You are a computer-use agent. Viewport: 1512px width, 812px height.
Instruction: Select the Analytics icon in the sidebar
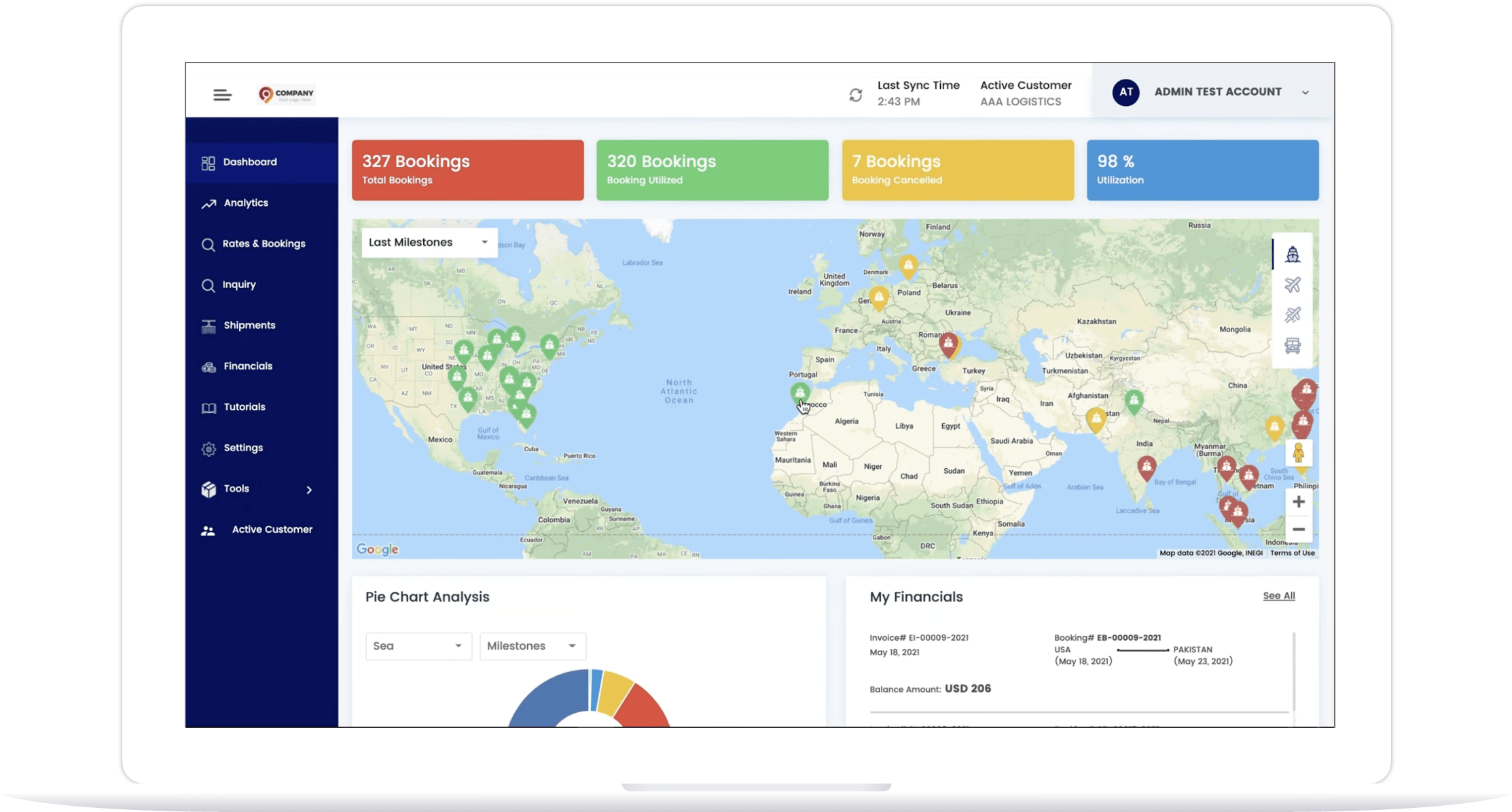click(209, 203)
